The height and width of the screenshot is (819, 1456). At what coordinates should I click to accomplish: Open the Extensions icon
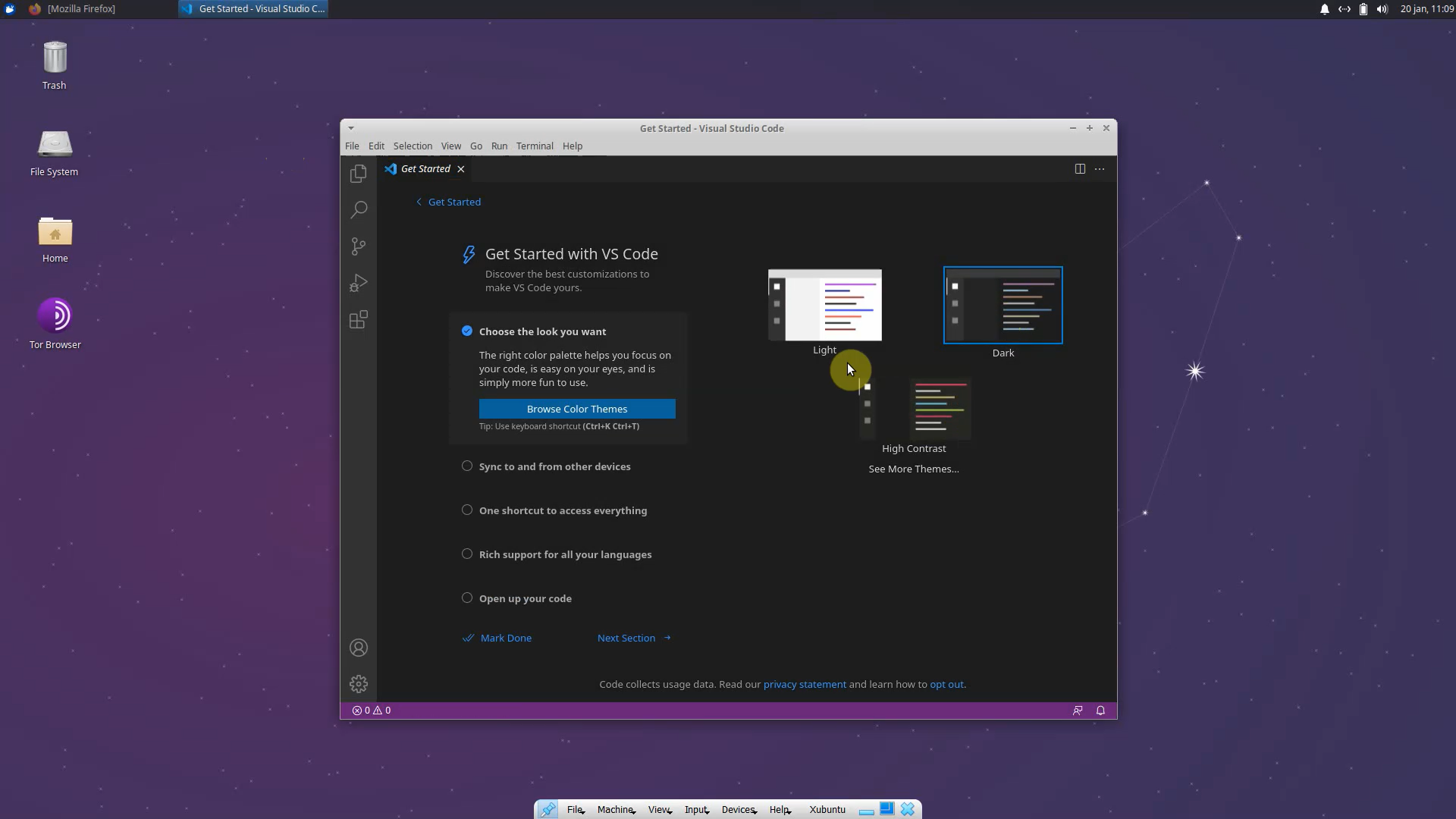pyautogui.click(x=358, y=319)
